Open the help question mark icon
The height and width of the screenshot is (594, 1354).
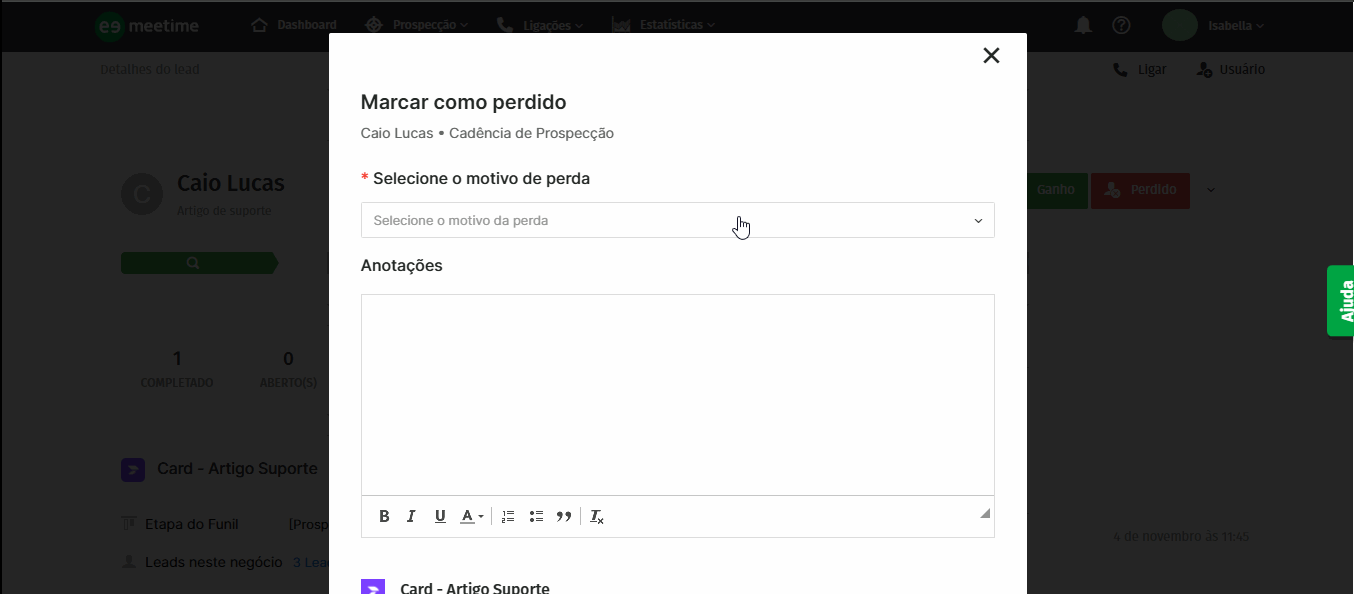(1121, 25)
